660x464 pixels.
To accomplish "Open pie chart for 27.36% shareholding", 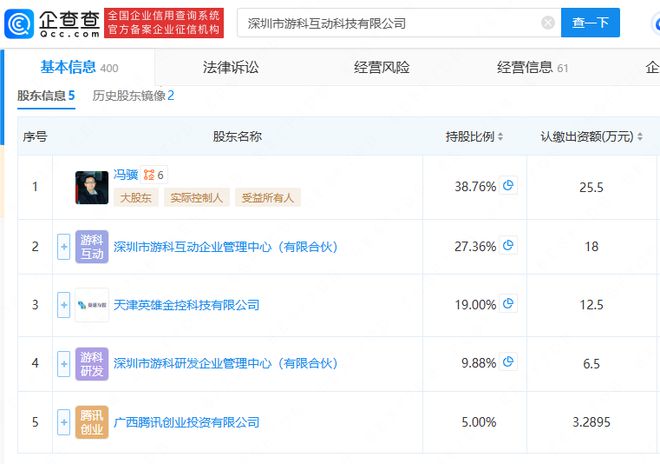I will click(508, 245).
